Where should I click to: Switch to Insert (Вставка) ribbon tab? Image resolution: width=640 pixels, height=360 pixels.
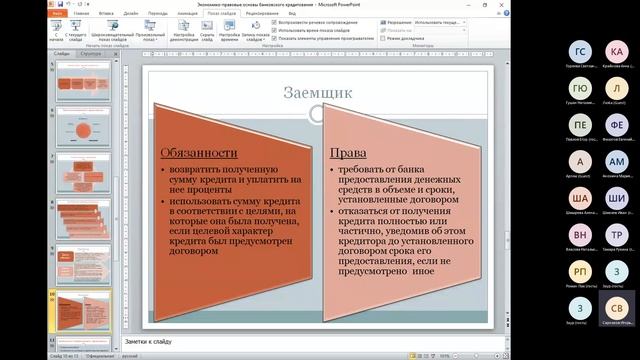click(106, 13)
